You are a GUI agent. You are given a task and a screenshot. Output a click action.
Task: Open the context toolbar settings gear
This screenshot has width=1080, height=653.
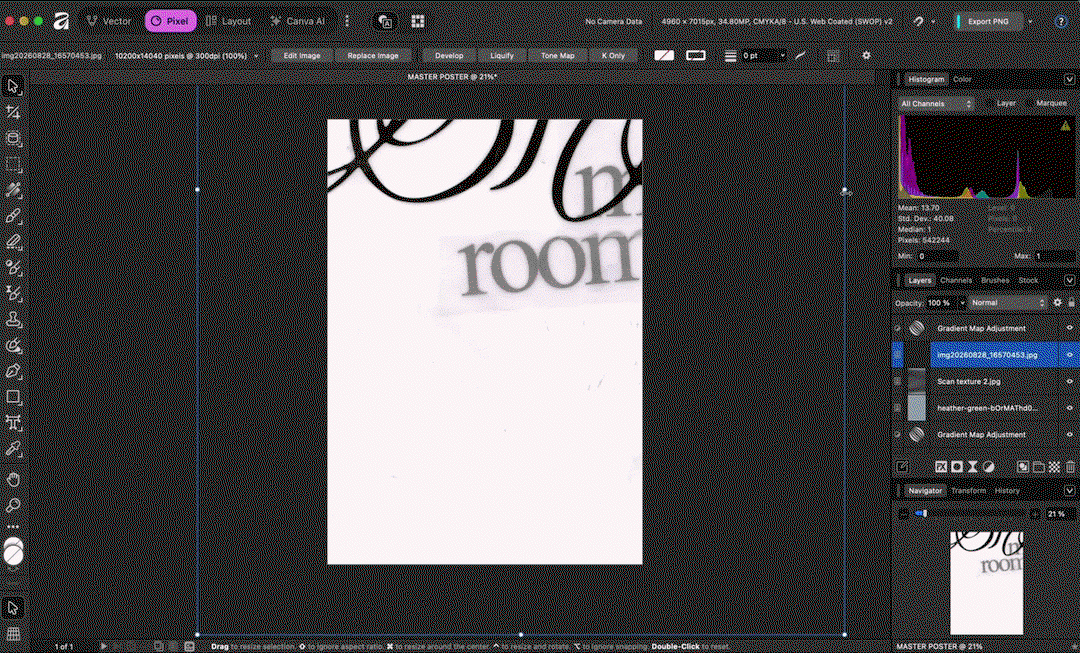[x=866, y=55]
